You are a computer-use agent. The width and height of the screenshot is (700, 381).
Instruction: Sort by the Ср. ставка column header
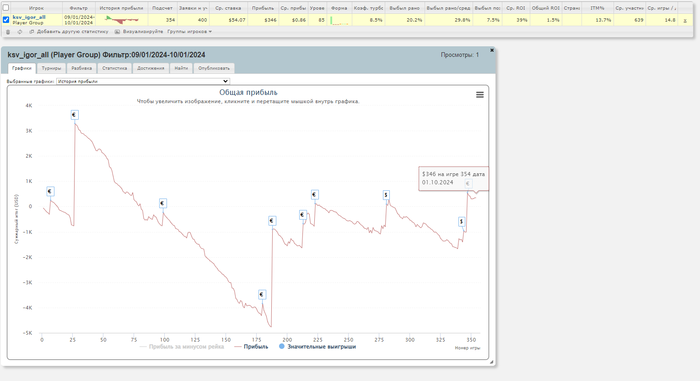point(228,8)
